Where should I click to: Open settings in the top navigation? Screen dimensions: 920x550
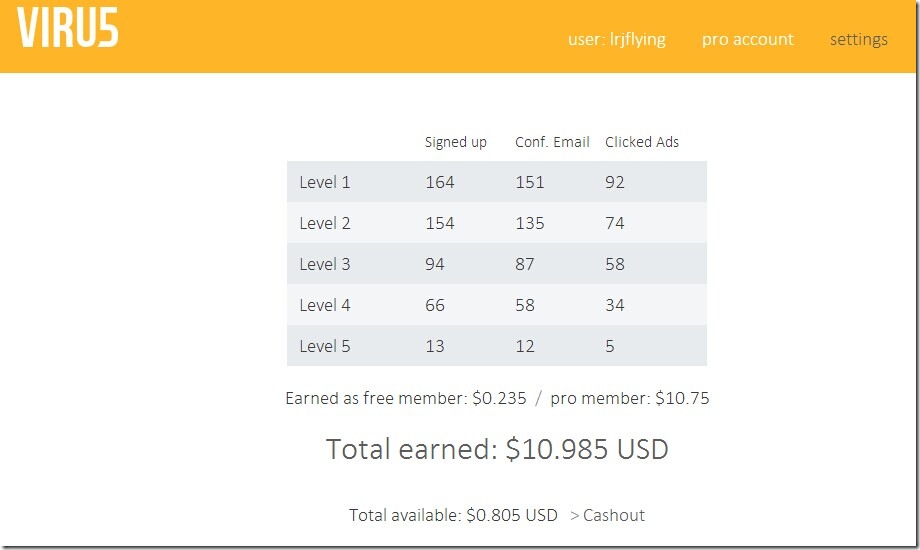pos(858,40)
